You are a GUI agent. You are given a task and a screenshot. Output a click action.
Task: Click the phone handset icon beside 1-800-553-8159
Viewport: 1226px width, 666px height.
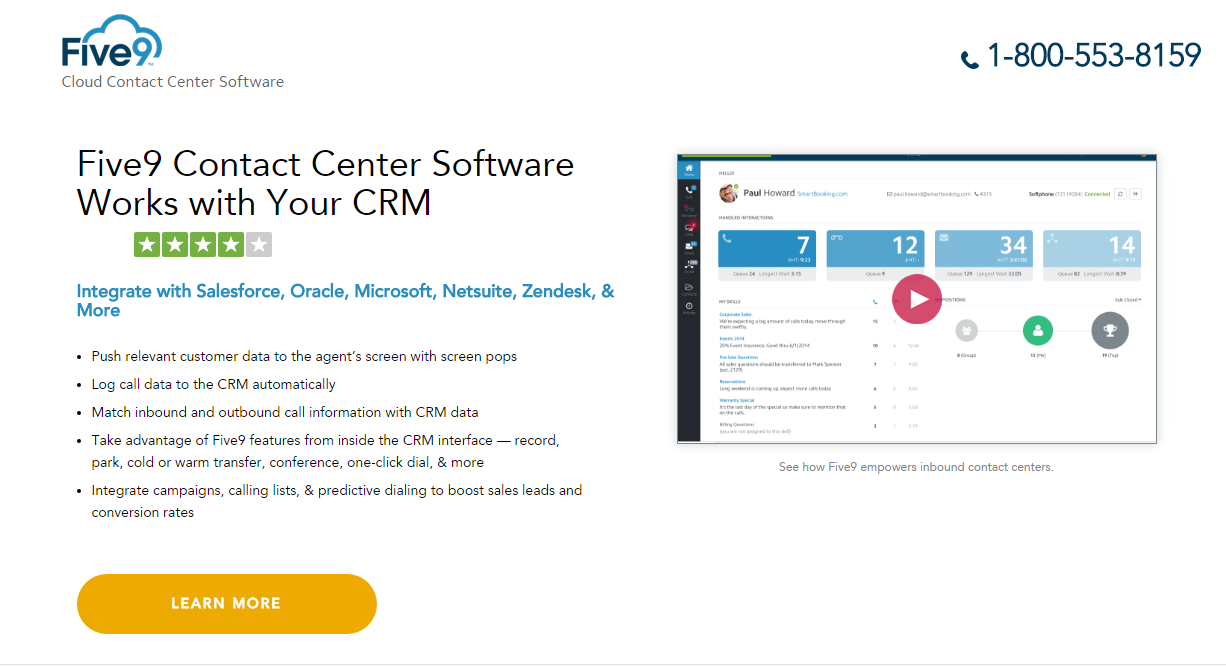coord(970,60)
